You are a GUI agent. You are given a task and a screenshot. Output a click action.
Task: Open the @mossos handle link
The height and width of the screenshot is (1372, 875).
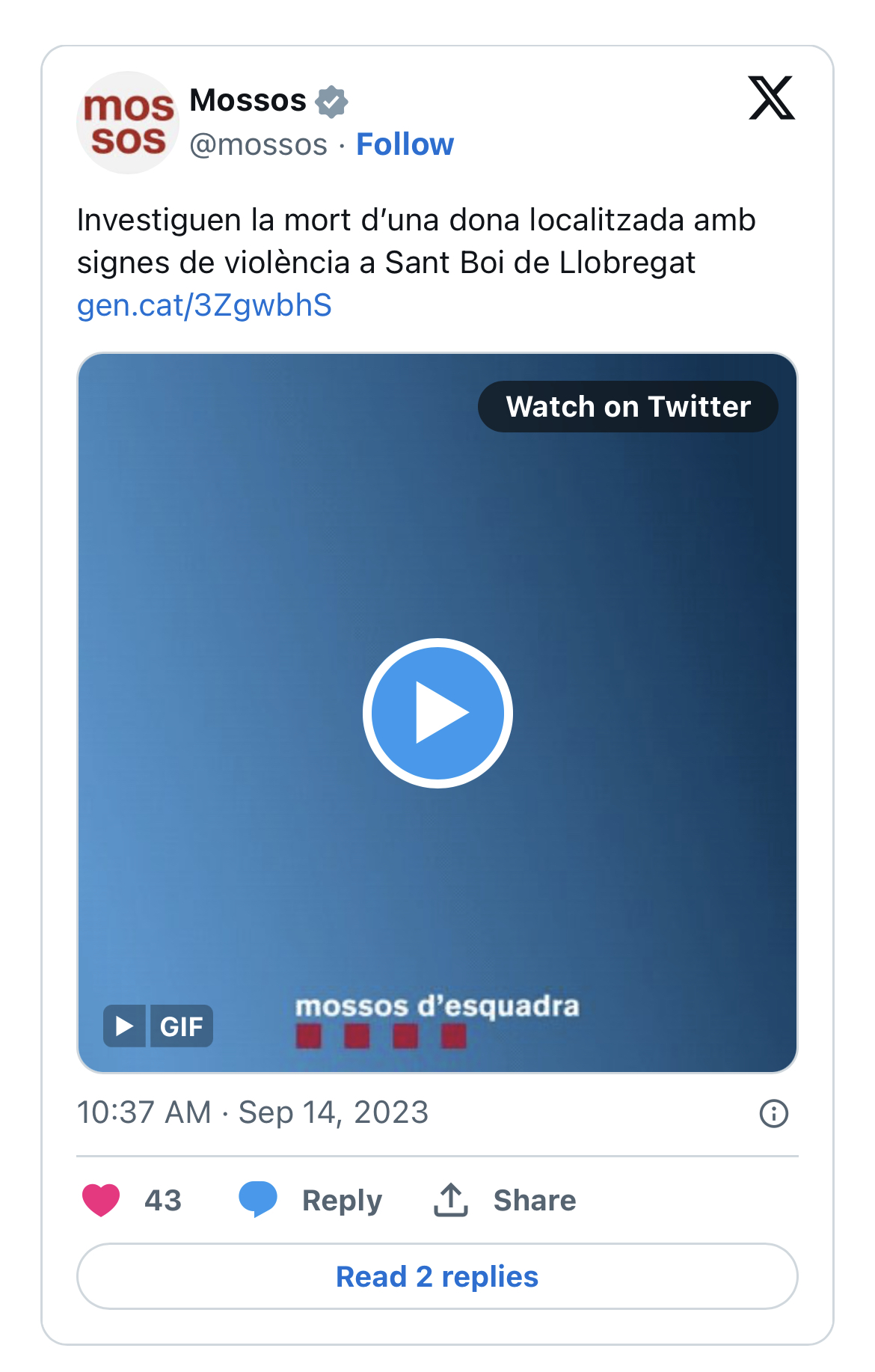pos(258,144)
